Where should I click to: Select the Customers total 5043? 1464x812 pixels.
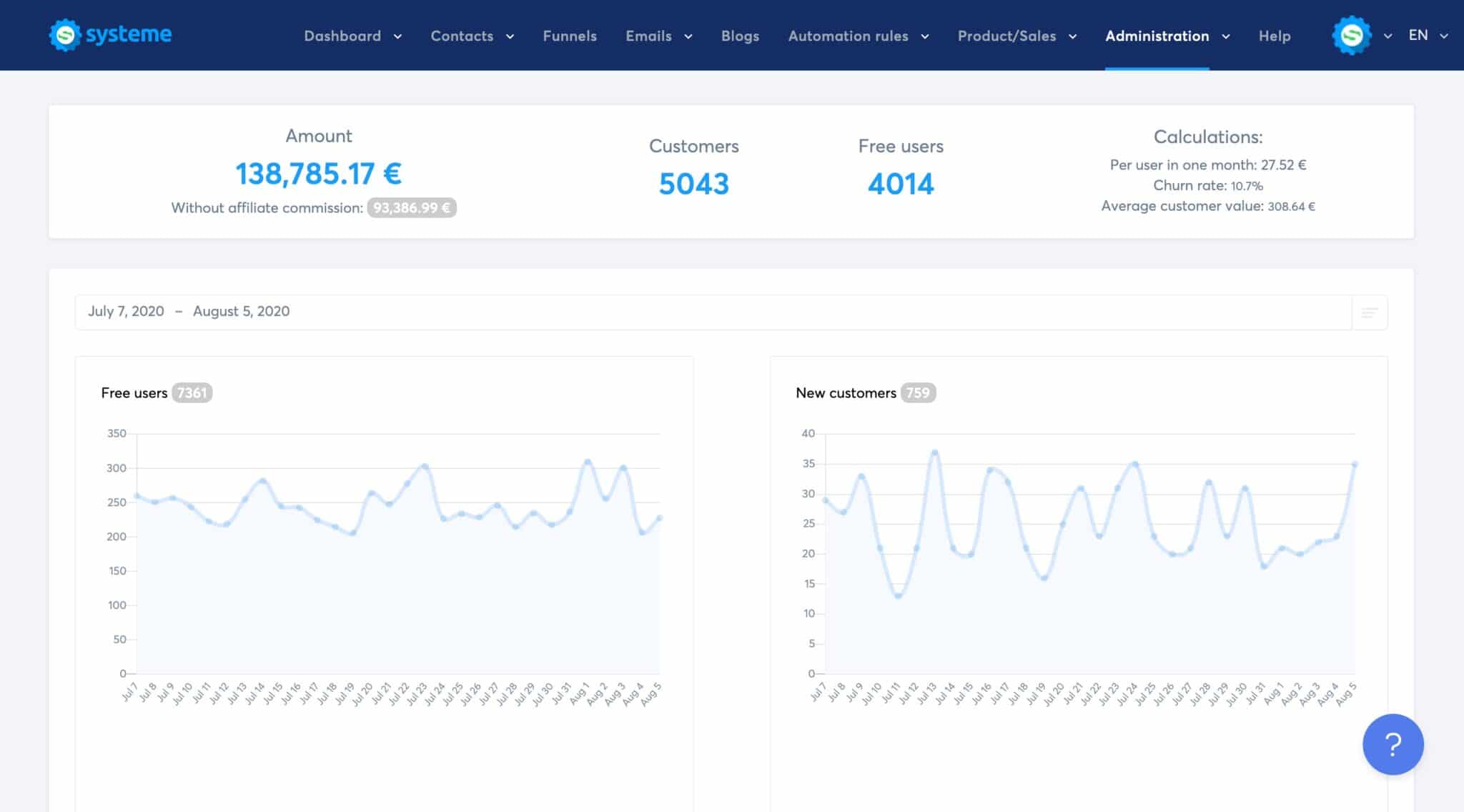(x=693, y=184)
